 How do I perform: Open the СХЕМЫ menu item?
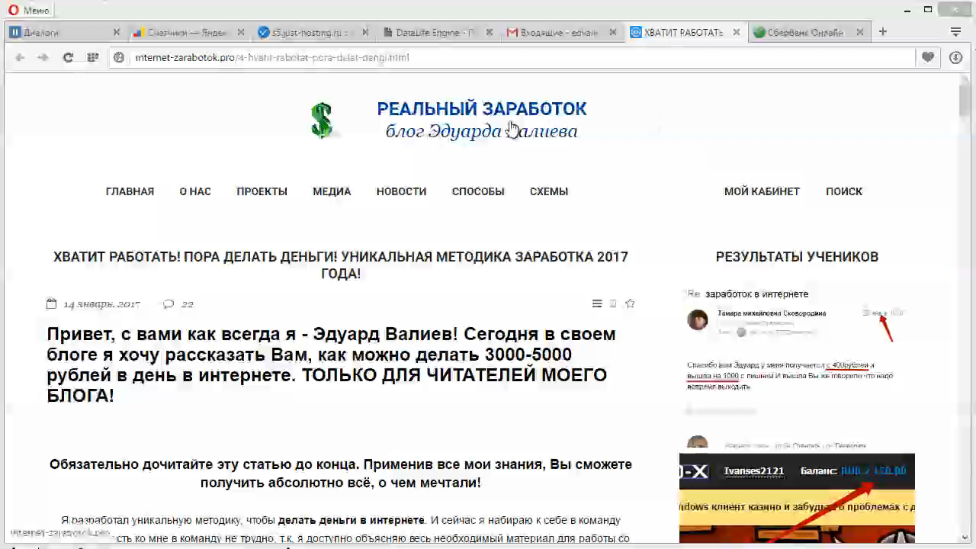pyautogui.click(x=548, y=192)
